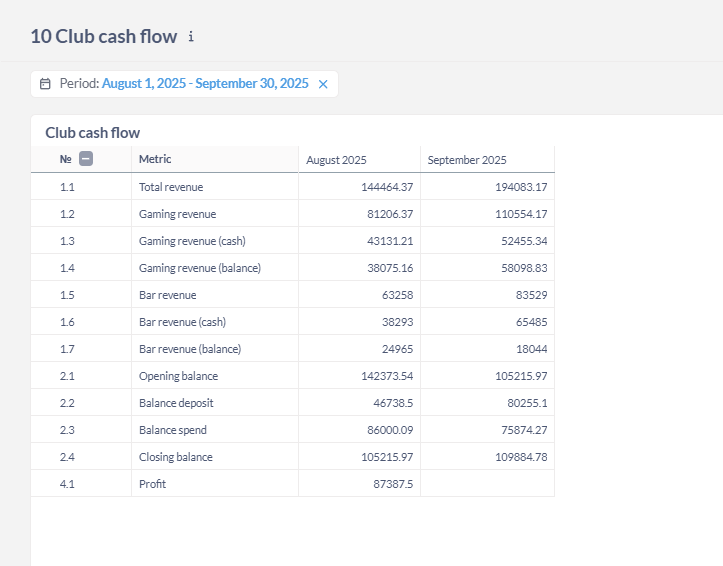Screen dimensions: 723x566
Task: Select the Opening balance metric row
Action: coord(178,376)
